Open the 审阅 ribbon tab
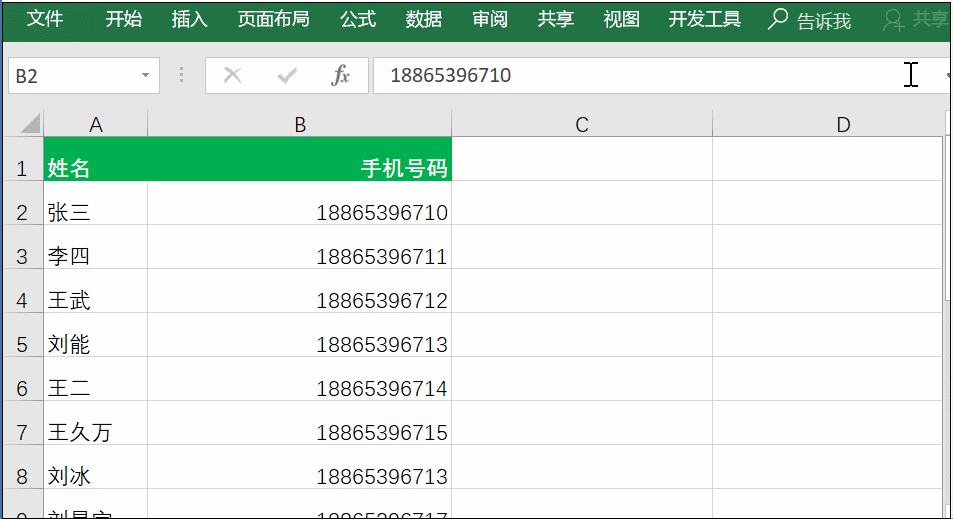The width and height of the screenshot is (953, 519). (x=490, y=19)
